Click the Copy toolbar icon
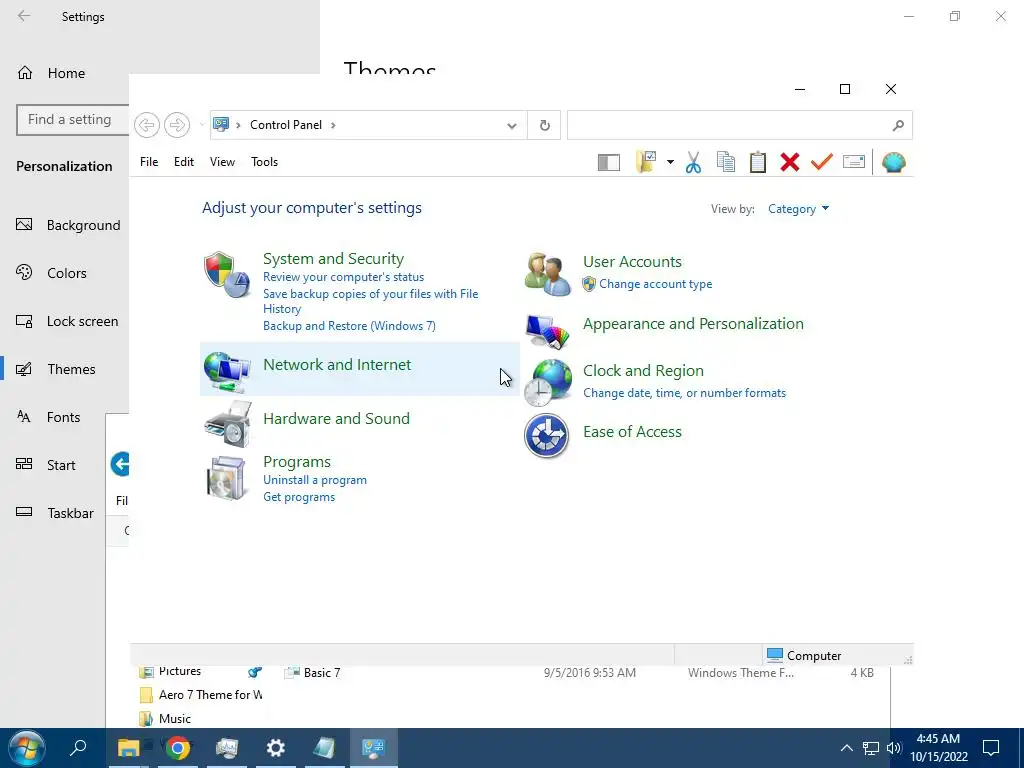The width and height of the screenshot is (1024, 768). click(x=726, y=162)
